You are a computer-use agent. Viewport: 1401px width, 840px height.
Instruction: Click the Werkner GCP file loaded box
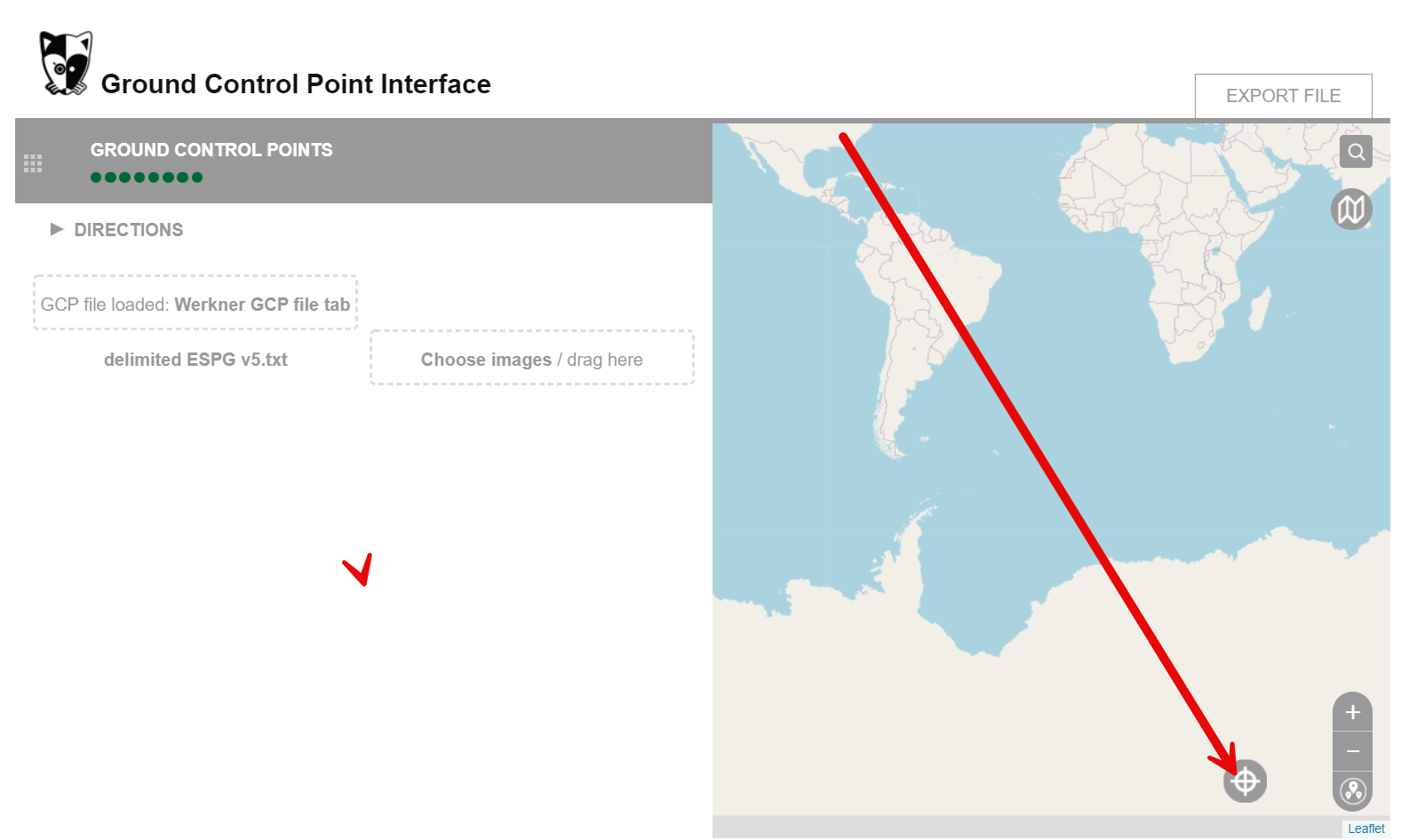coord(195,304)
